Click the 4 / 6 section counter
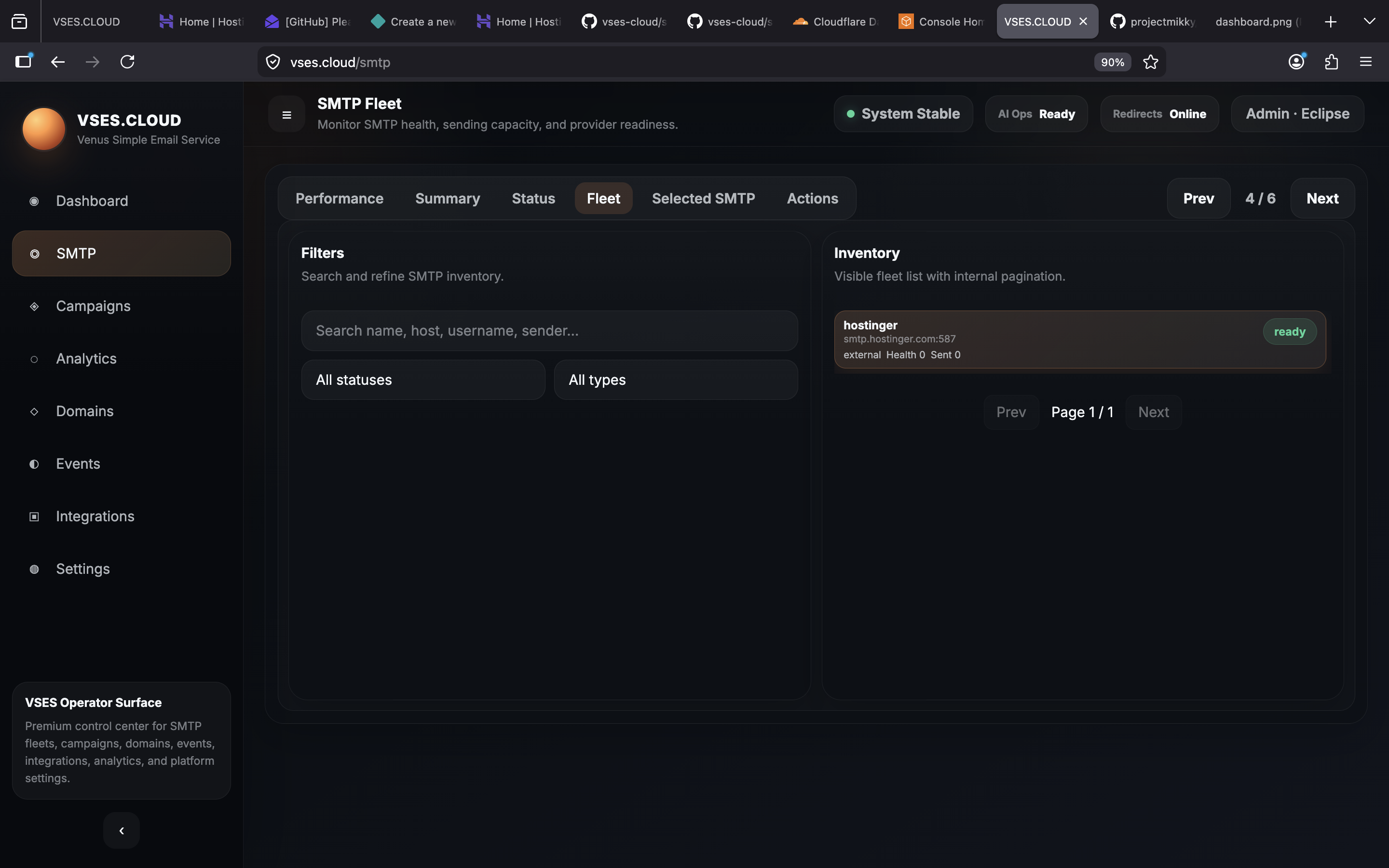The height and width of the screenshot is (868, 1389). point(1260,199)
